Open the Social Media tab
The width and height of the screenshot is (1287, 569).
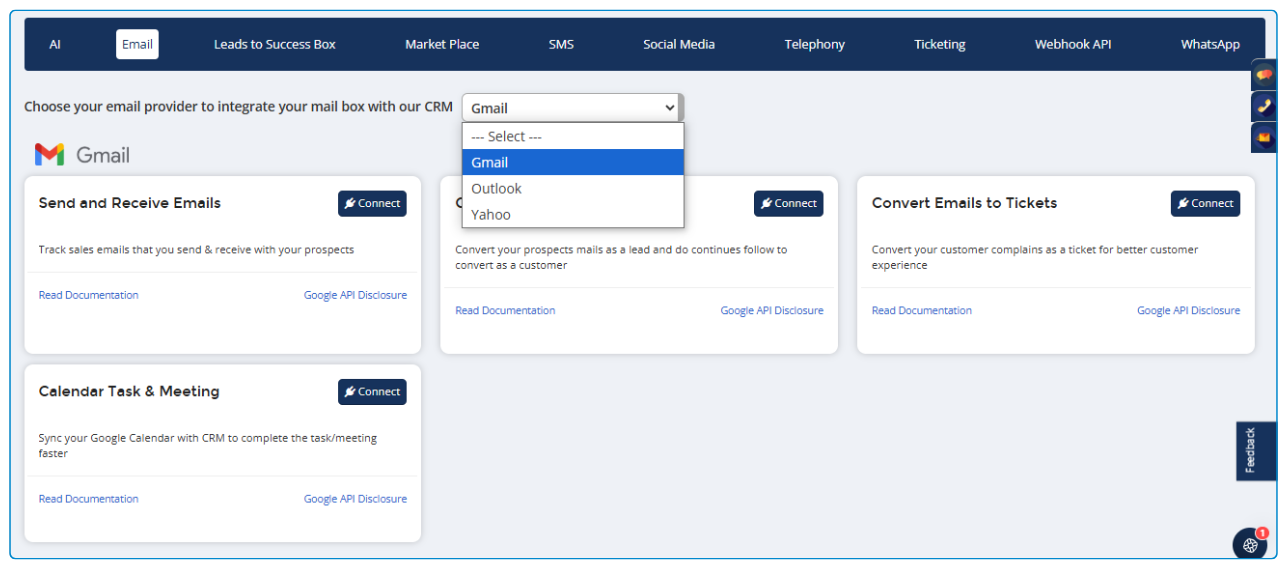679,44
